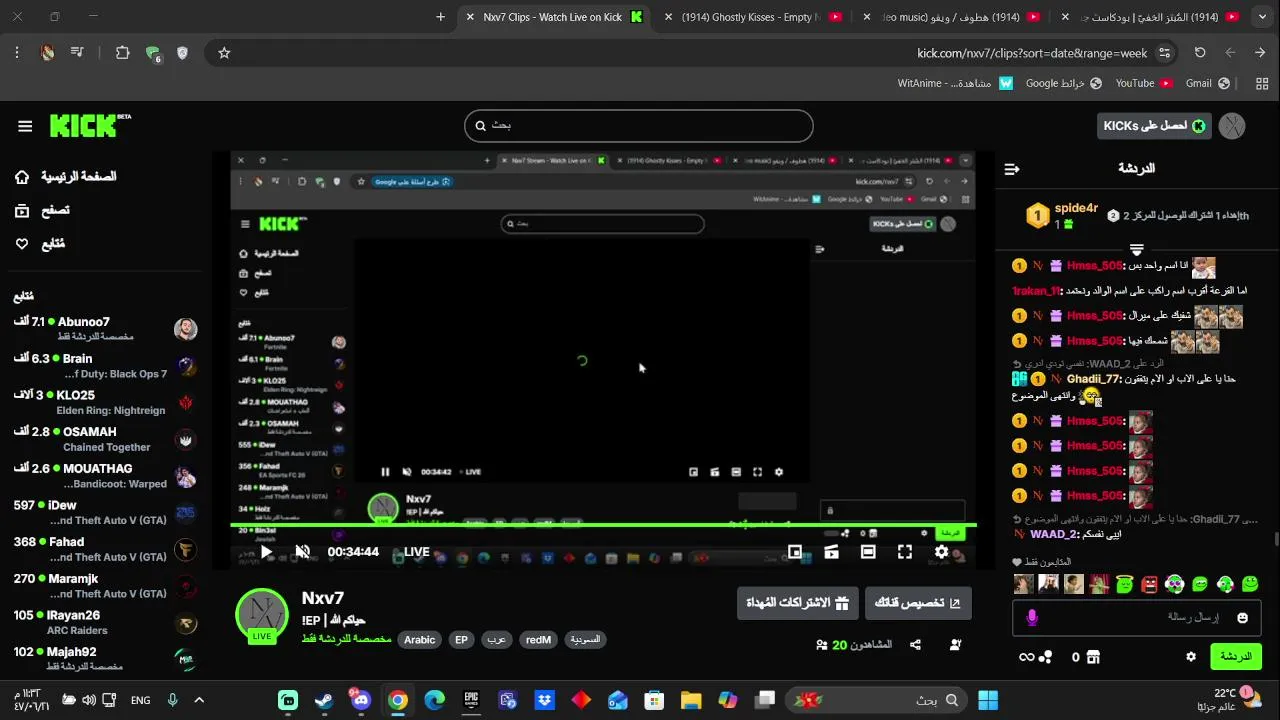The width and height of the screenshot is (1280, 720).
Task: Open the channel points shop icon
Action: (x=1093, y=657)
